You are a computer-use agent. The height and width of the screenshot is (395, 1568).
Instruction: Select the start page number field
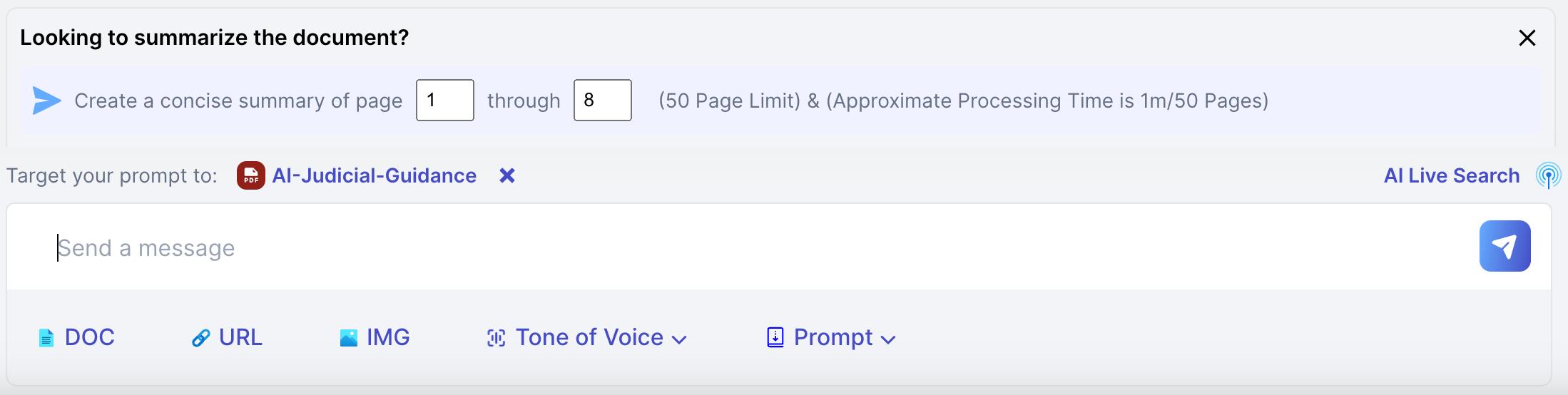[x=445, y=100]
